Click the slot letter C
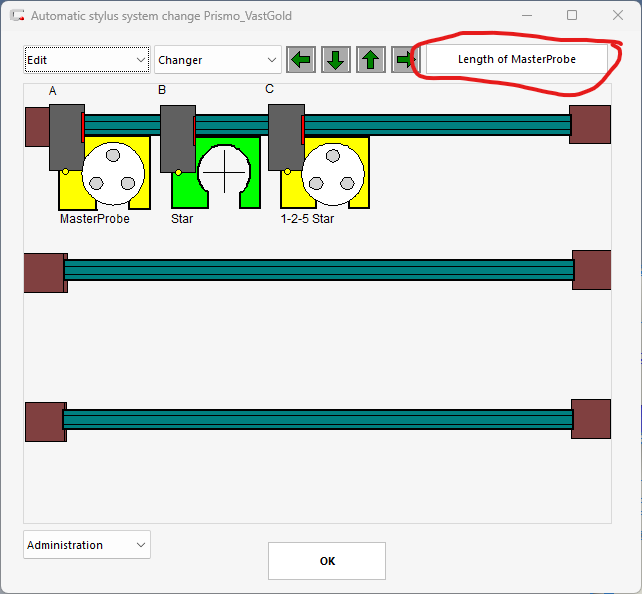The width and height of the screenshot is (642, 594). pos(269,89)
